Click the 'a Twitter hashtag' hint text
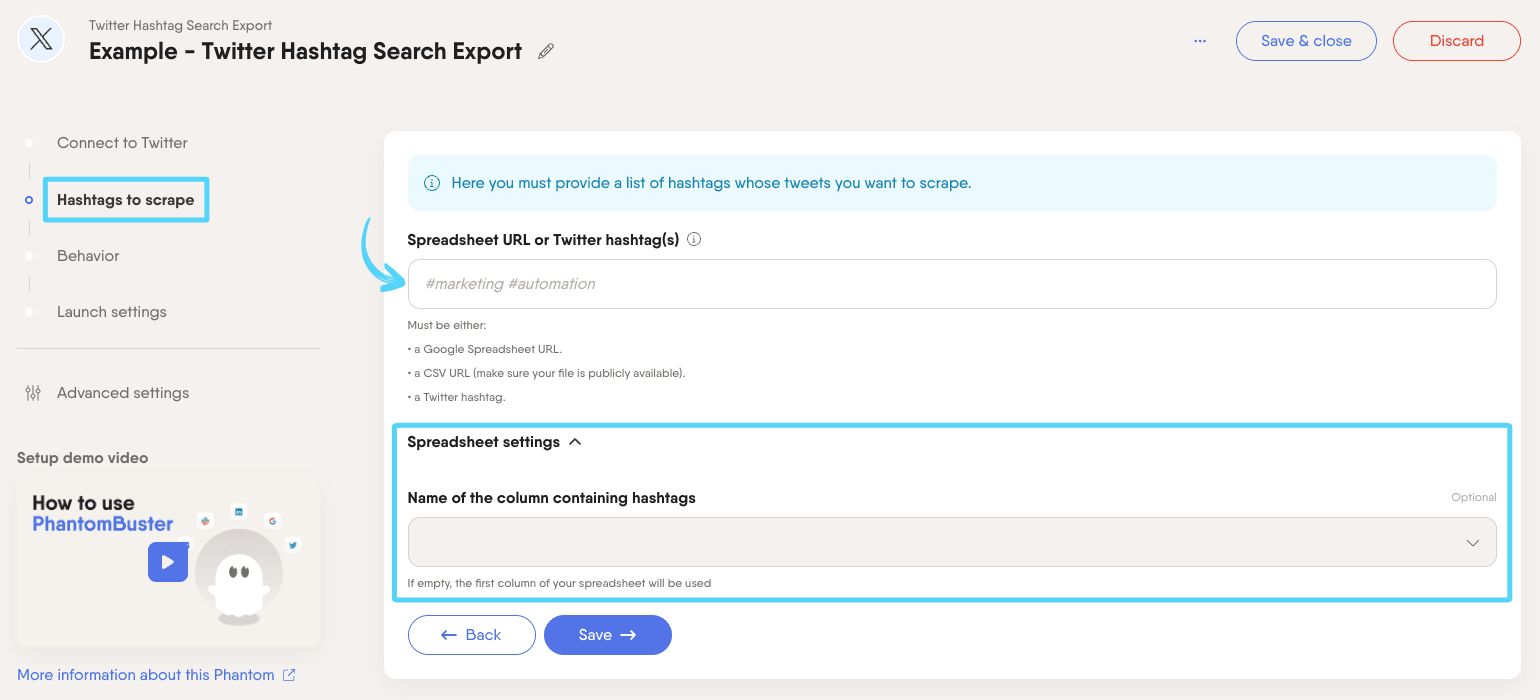Screen dimensions: 1540x700 pyautogui.click(x=457, y=397)
